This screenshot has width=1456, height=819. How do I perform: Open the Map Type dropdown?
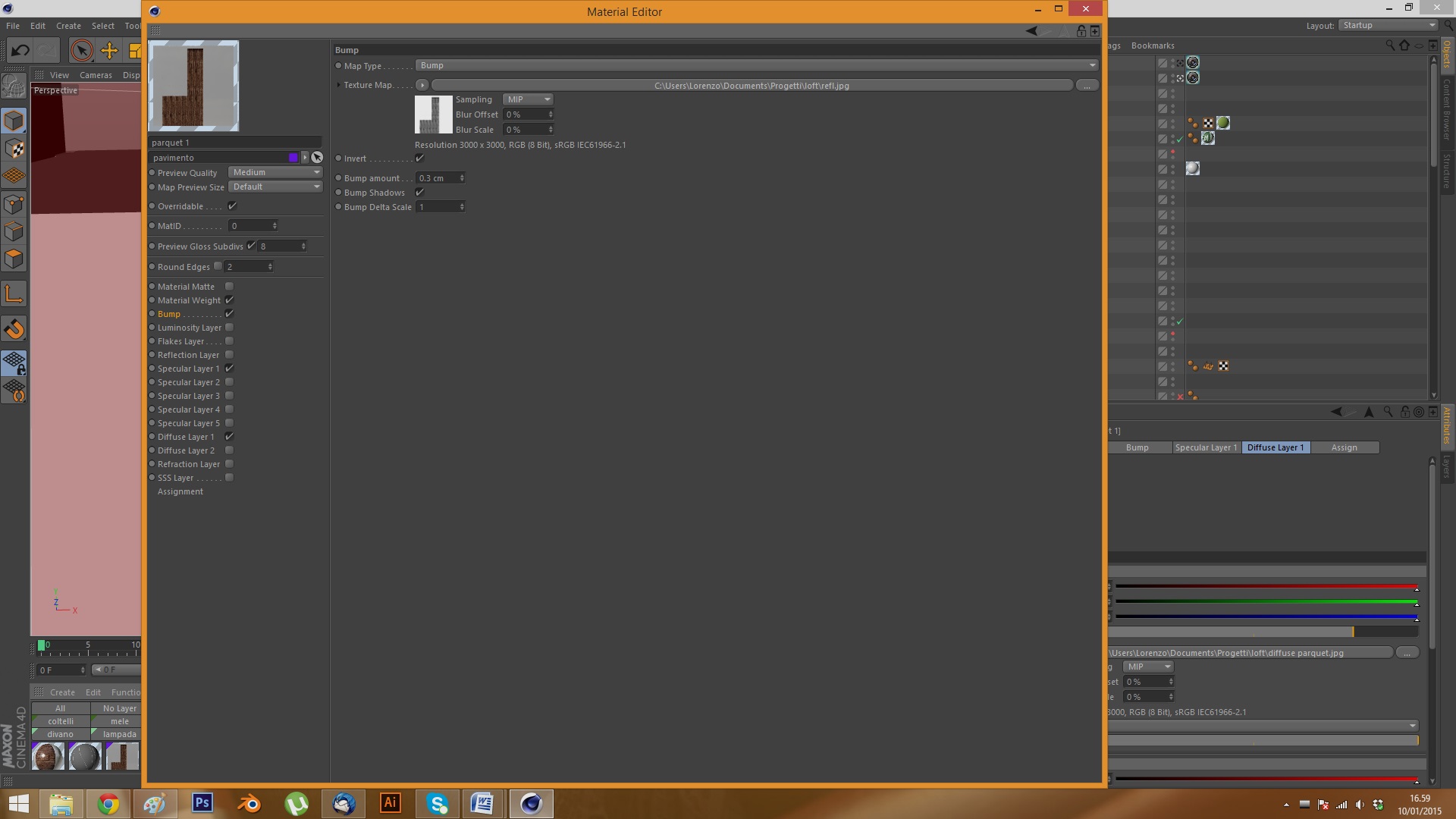coord(756,65)
